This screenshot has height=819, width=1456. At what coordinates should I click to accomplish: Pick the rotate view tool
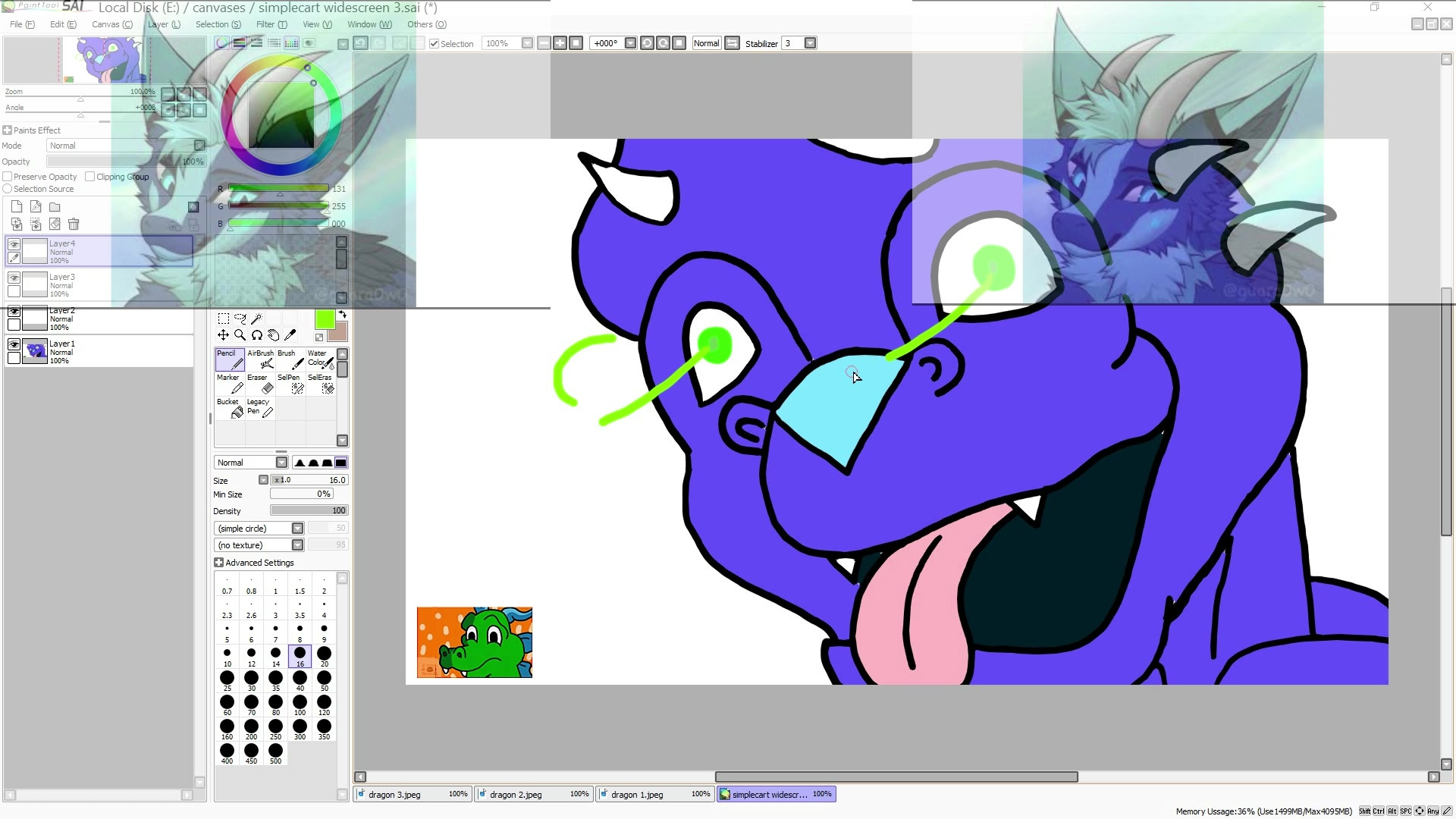click(x=257, y=335)
